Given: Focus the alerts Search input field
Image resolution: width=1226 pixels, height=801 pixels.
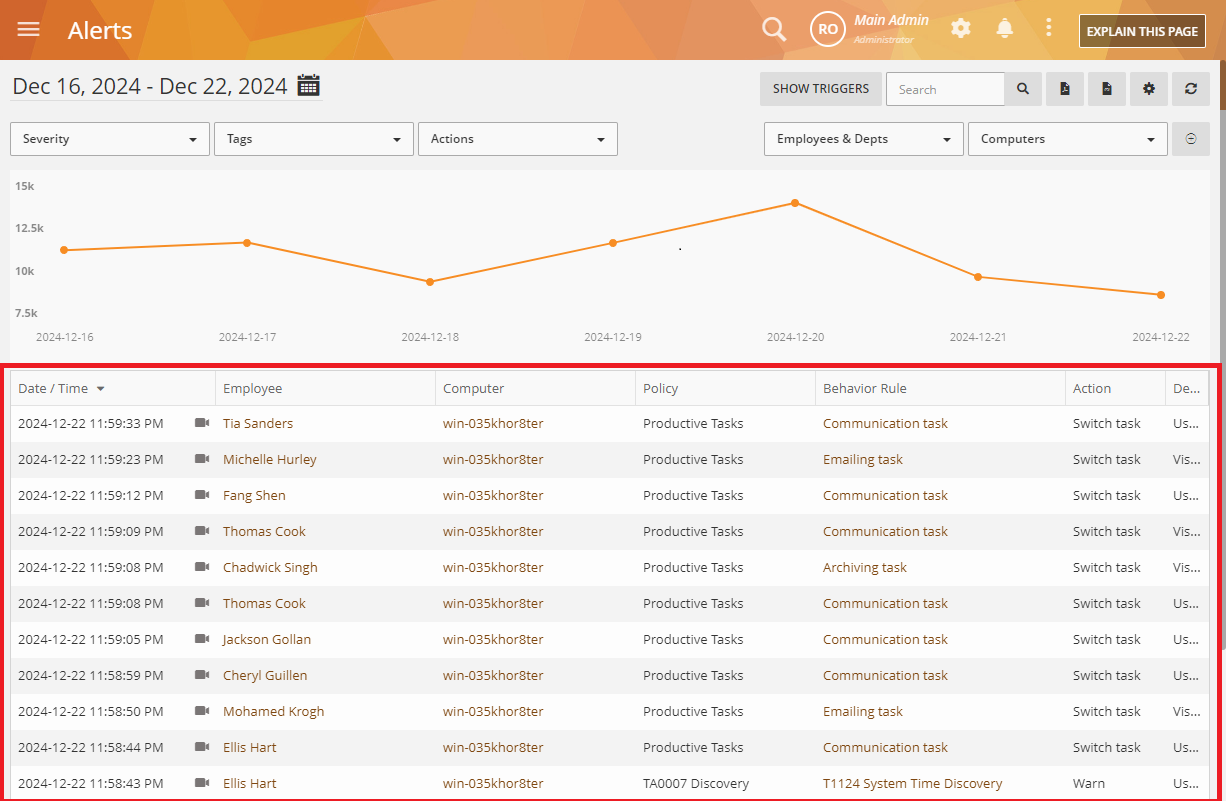Looking at the screenshot, I should point(945,89).
